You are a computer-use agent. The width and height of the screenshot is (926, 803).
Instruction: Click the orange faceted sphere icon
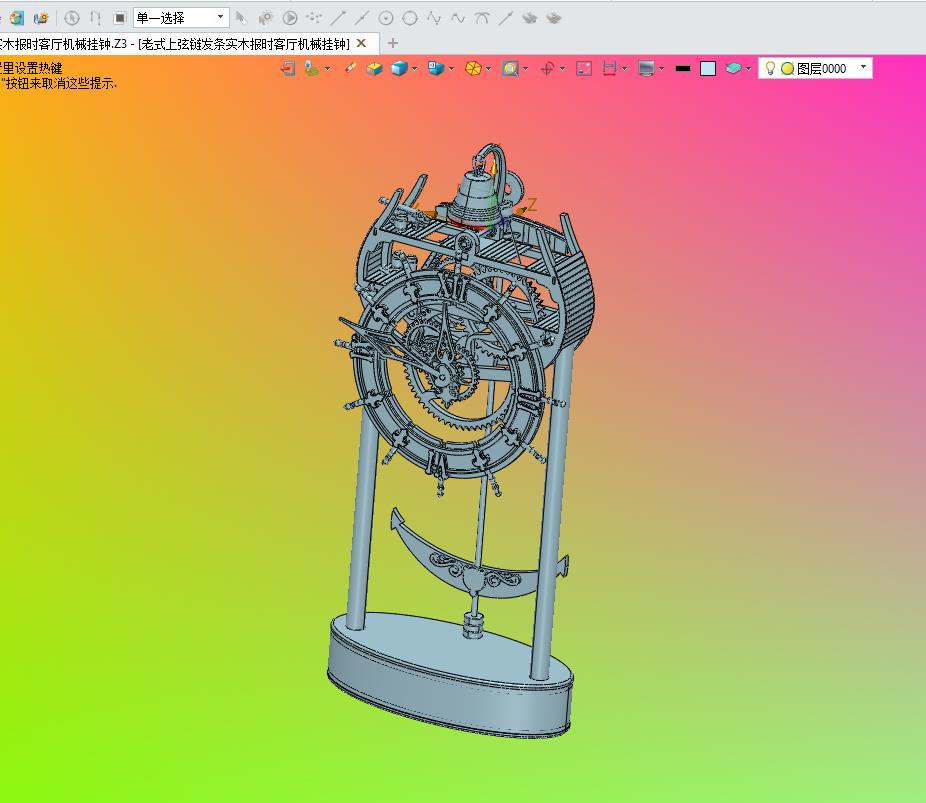click(x=473, y=68)
